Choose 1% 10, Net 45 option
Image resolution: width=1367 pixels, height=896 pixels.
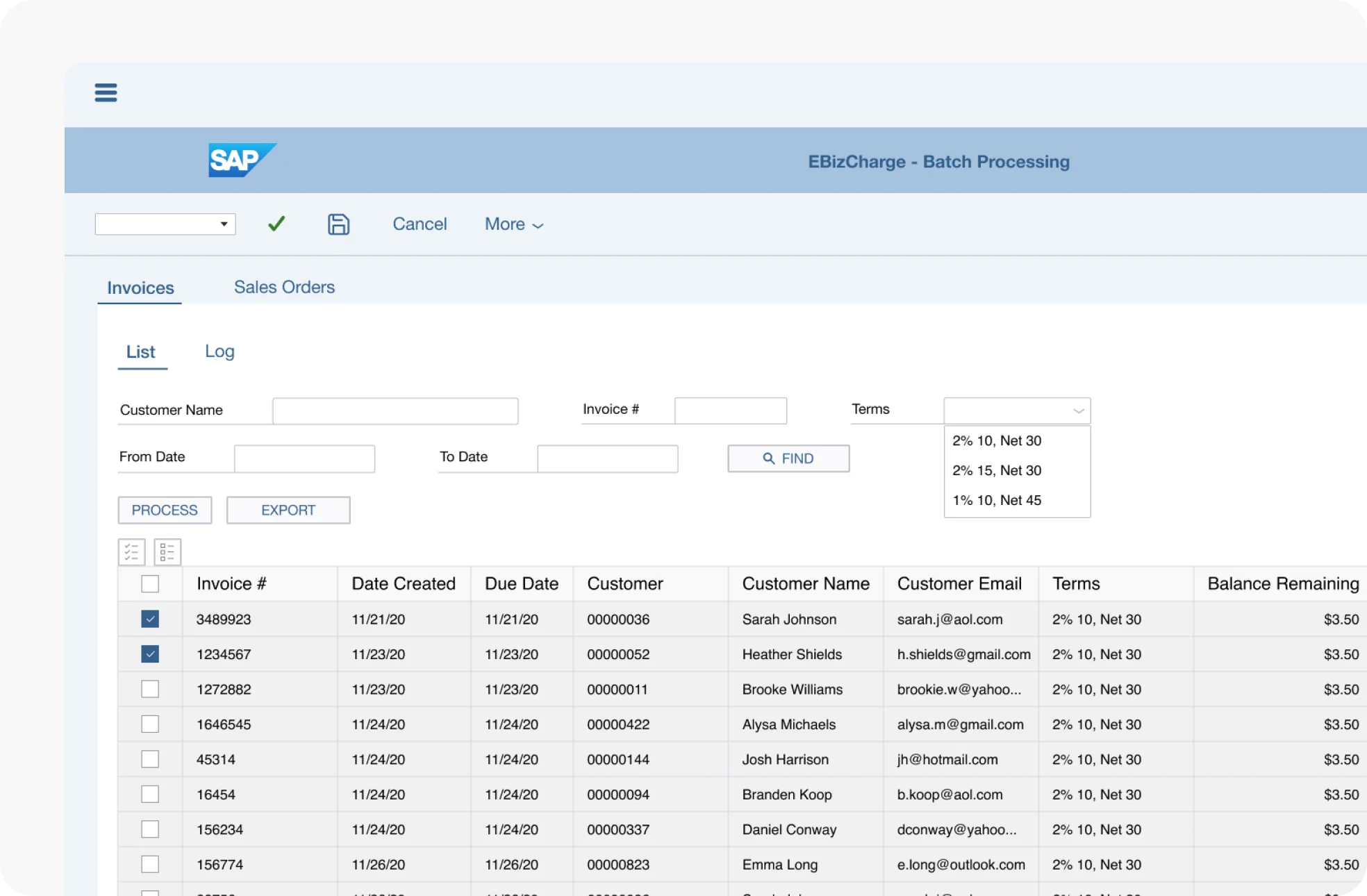point(997,500)
